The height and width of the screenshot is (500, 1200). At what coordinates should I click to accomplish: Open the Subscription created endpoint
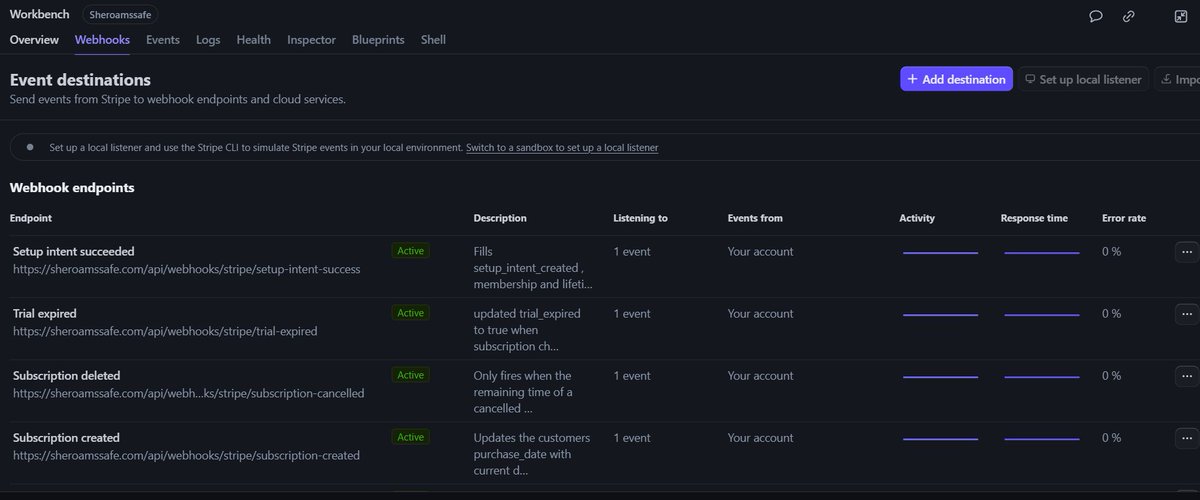pyautogui.click(x=66, y=437)
